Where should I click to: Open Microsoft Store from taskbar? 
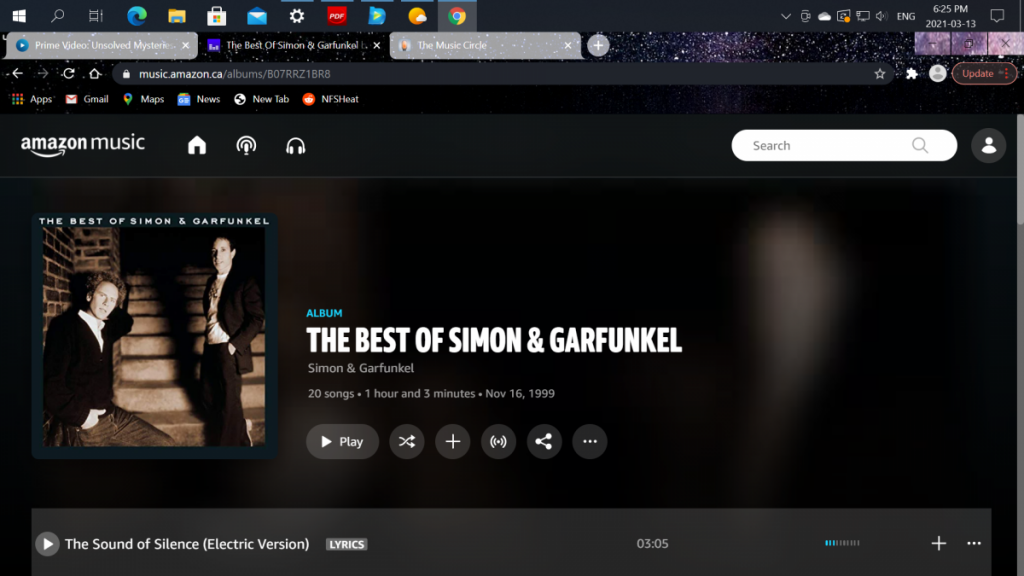coord(217,16)
